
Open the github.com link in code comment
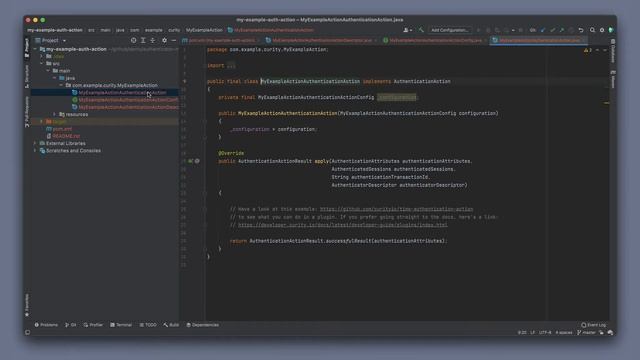pyautogui.click(x=396, y=209)
